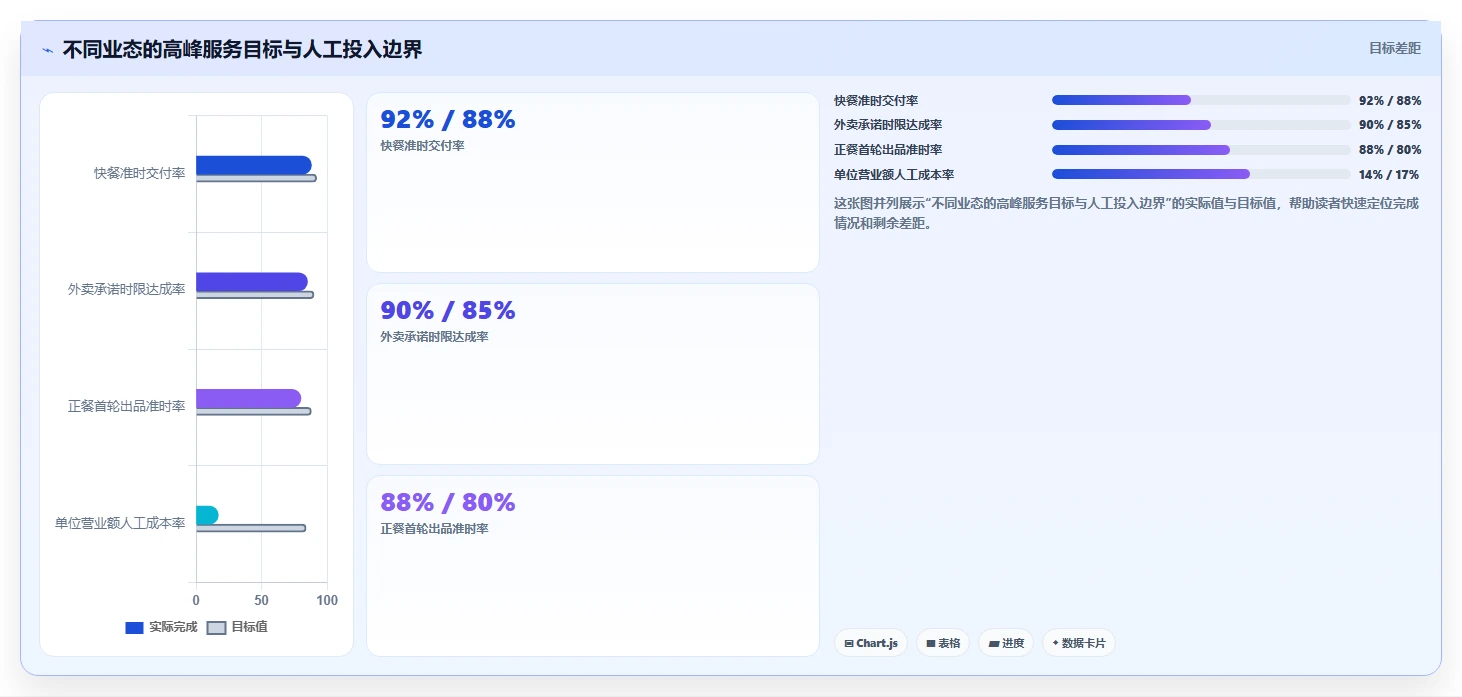
Task: Click the Chart.js tag chip
Action: coord(871,643)
